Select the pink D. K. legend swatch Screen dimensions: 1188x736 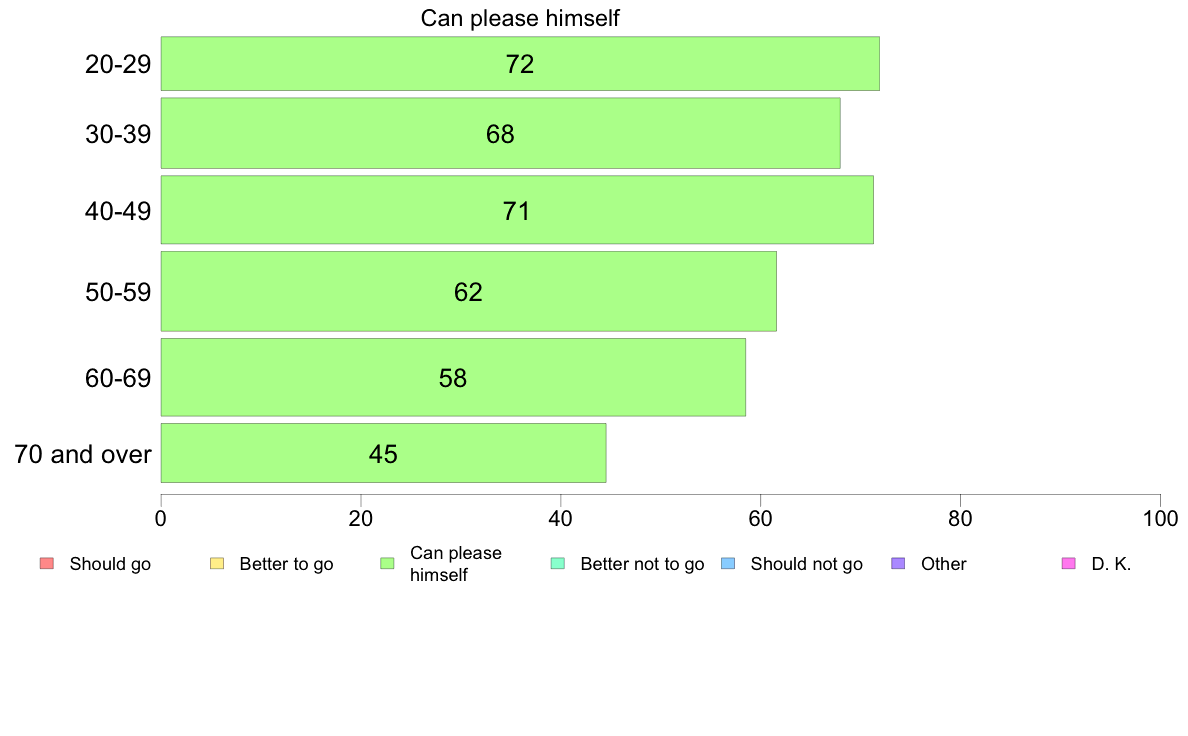pyautogui.click(x=1069, y=563)
